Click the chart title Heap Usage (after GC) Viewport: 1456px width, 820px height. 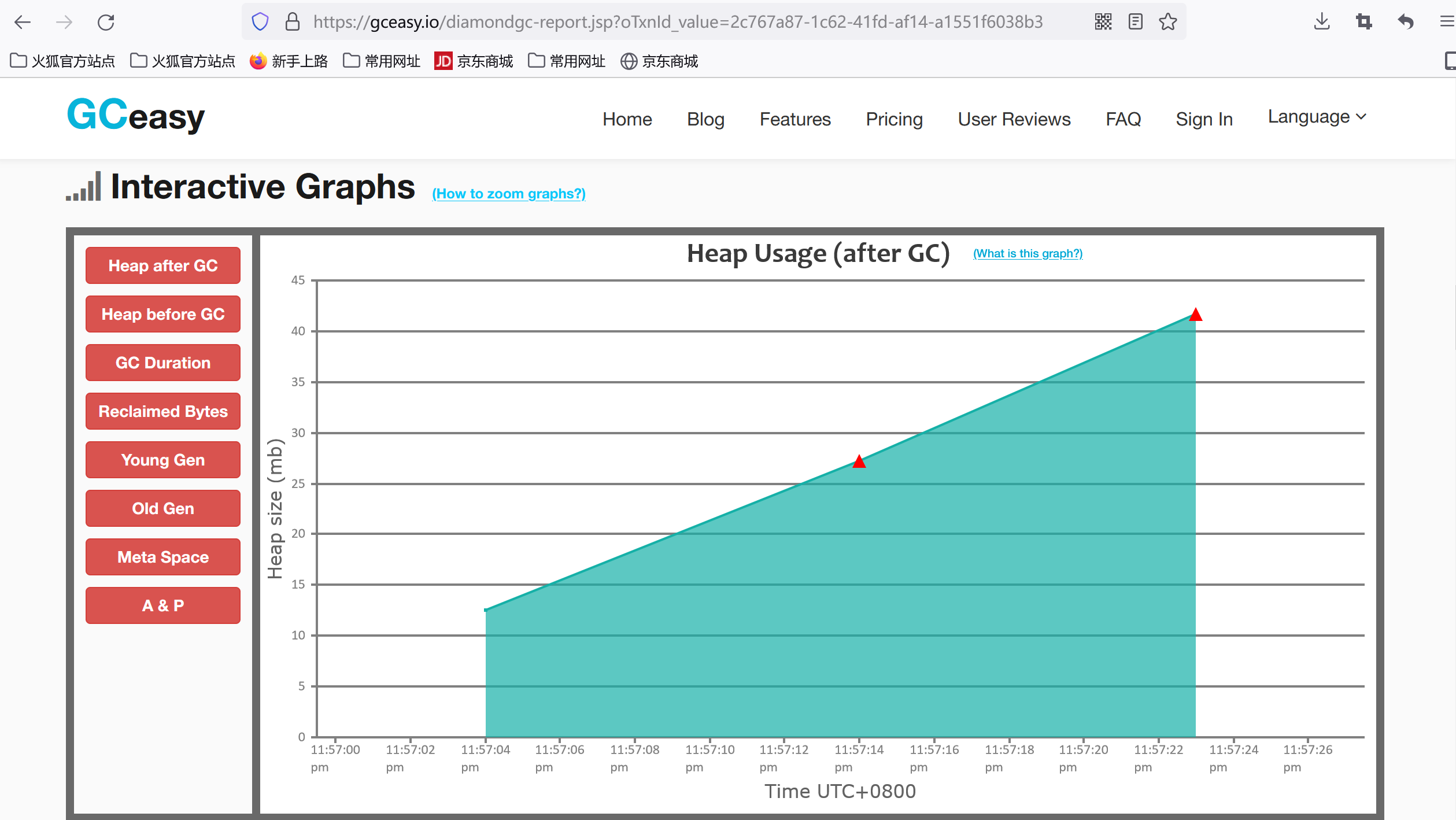click(x=818, y=254)
